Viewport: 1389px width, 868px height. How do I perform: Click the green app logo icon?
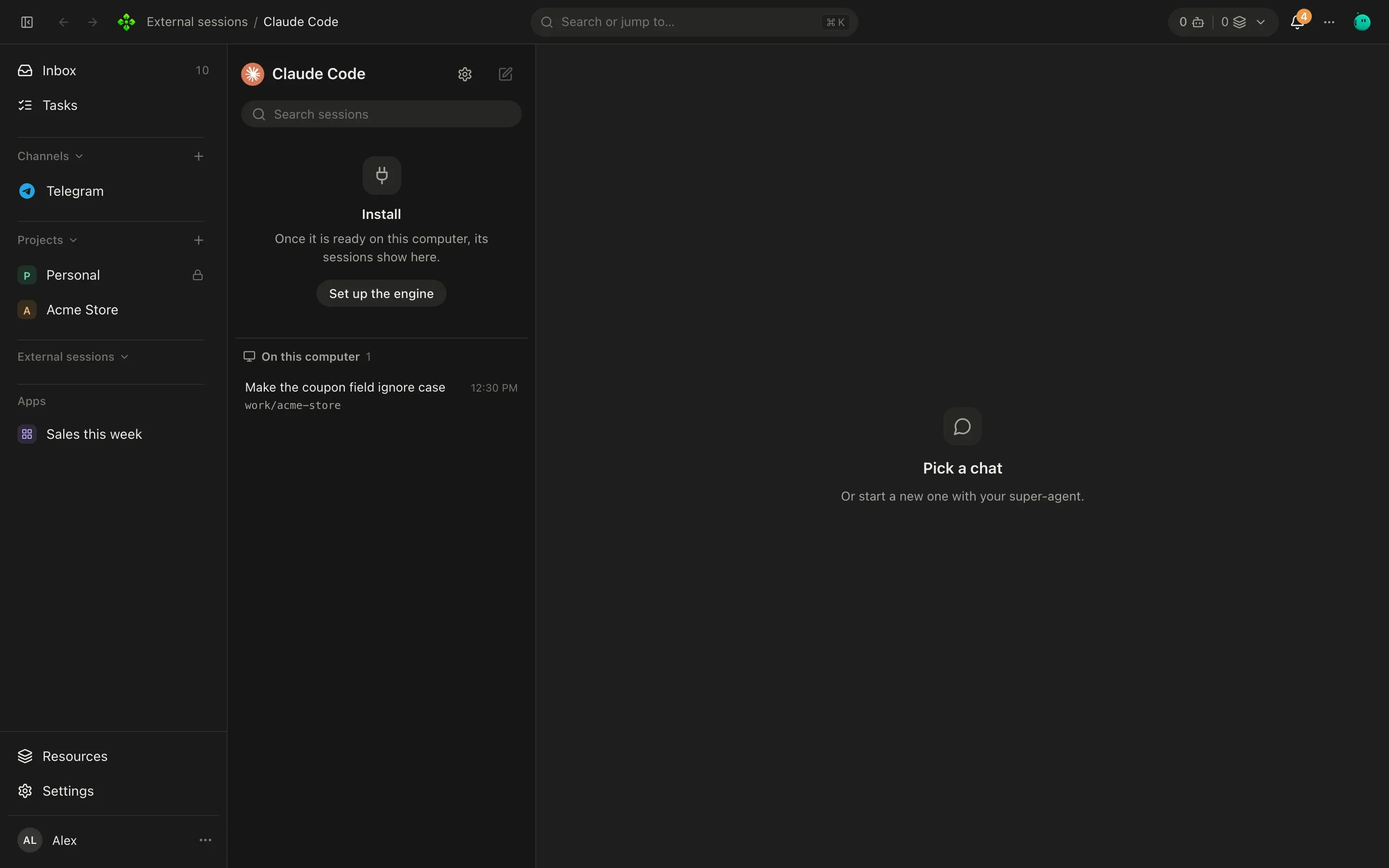126,22
